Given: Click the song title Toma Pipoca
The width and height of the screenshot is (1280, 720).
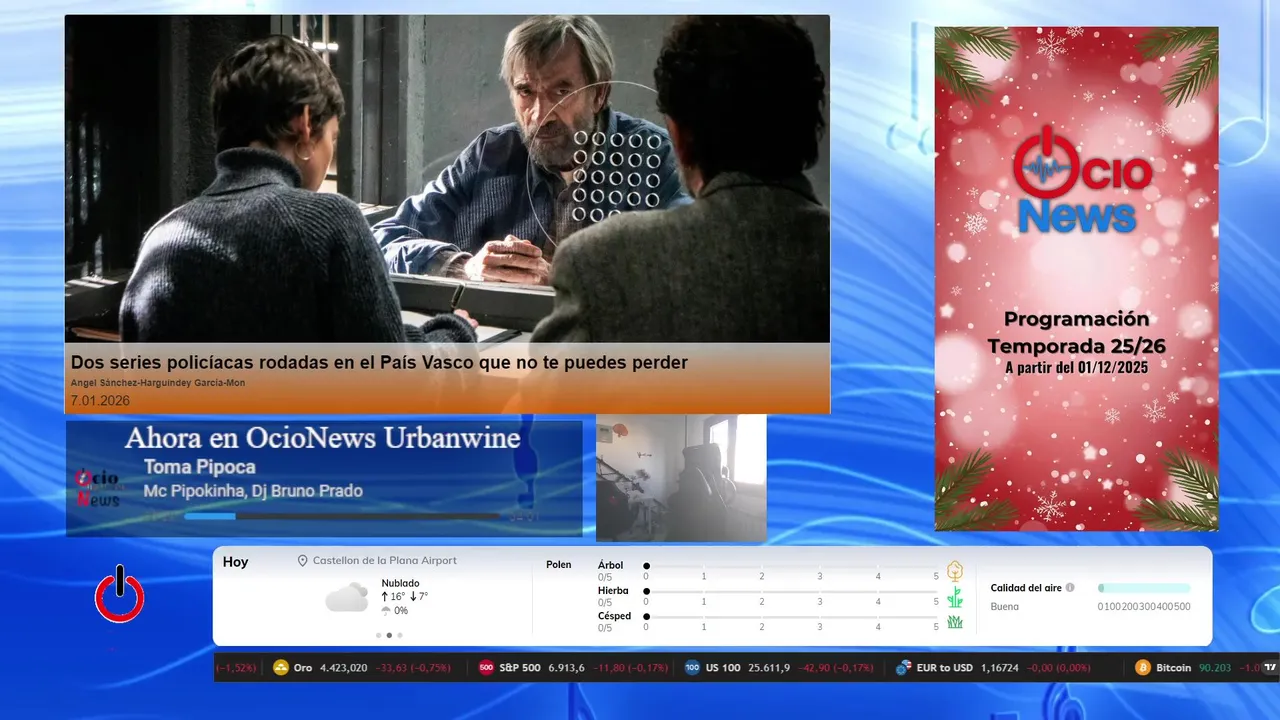Looking at the screenshot, I should point(200,467).
